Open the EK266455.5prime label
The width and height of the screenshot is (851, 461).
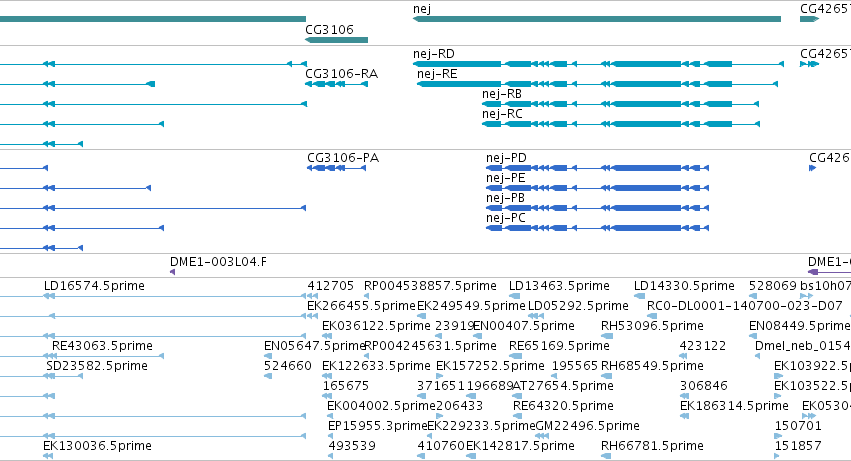tap(361, 306)
